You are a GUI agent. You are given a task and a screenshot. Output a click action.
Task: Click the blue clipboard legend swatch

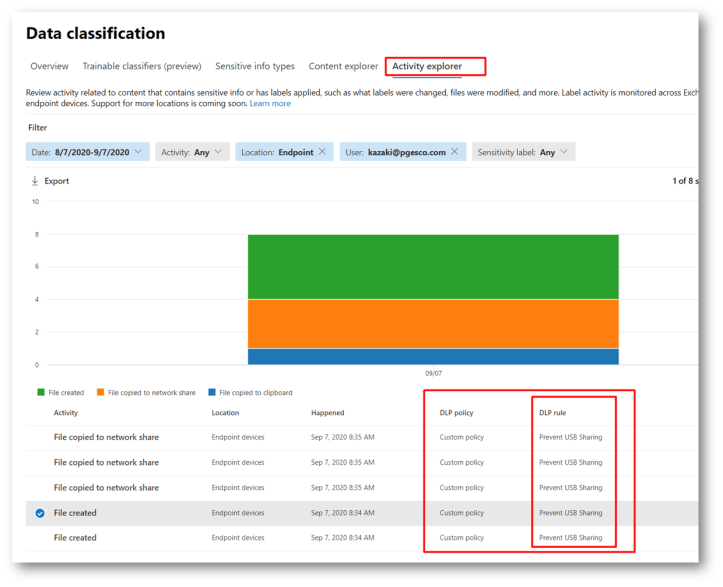click(x=212, y=393)
